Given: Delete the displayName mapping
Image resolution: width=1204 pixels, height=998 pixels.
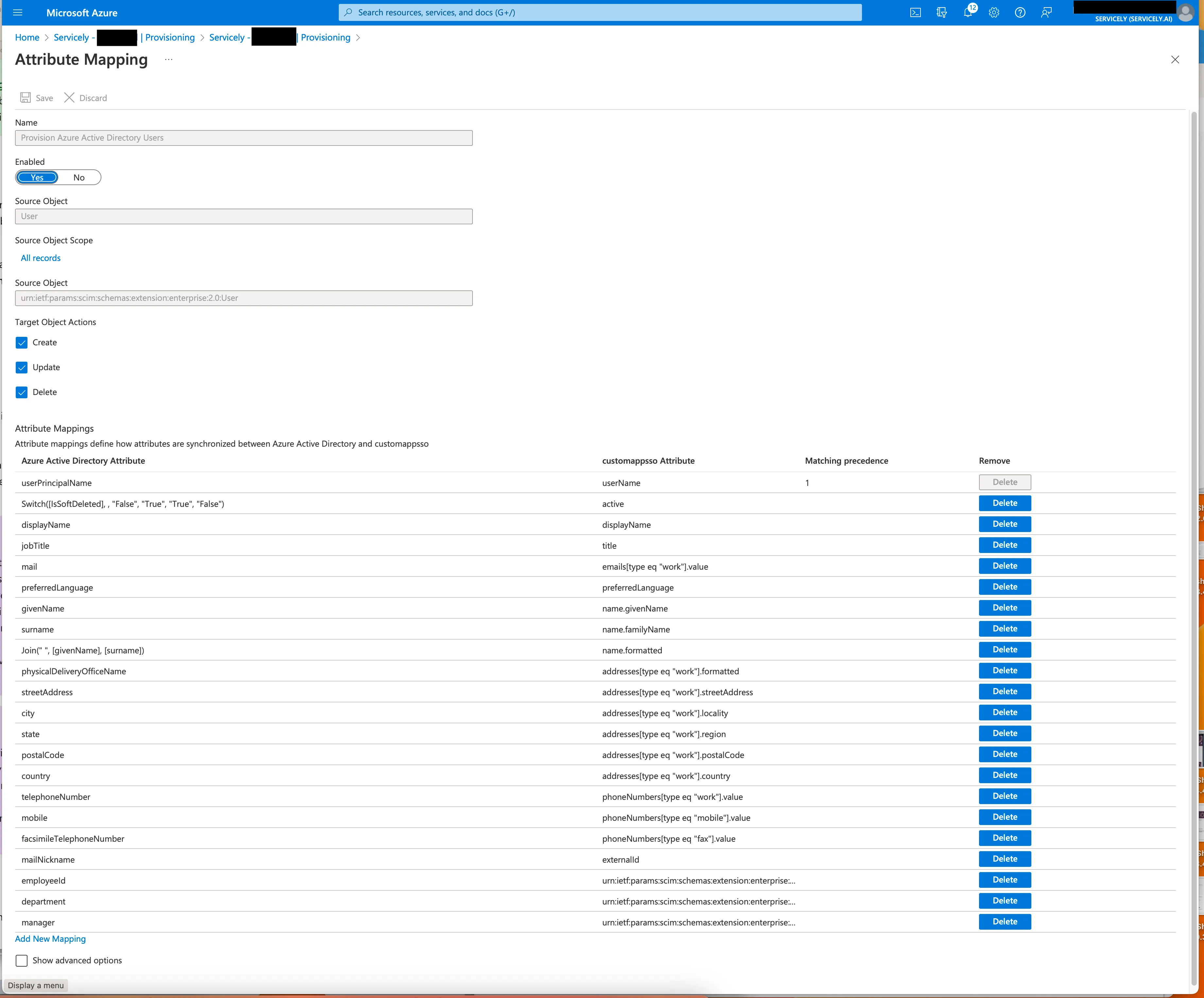Looking at the screenshot, I should (x=1005, y=524).
